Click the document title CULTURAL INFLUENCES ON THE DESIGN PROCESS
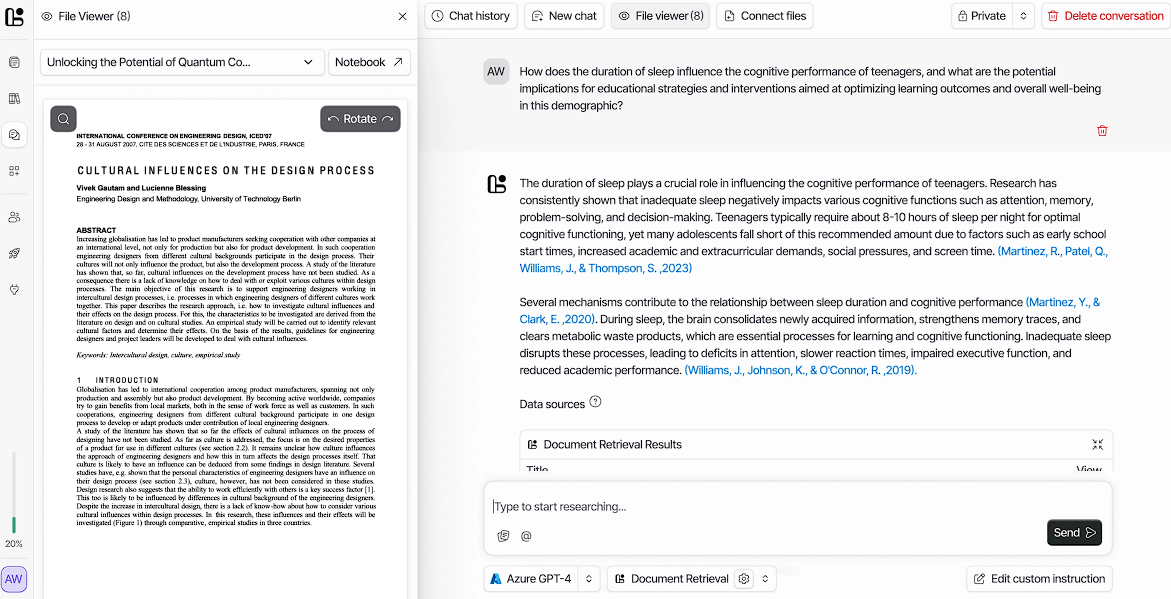The width and height of the screenshot is (1171, 599). coord(226,171)
